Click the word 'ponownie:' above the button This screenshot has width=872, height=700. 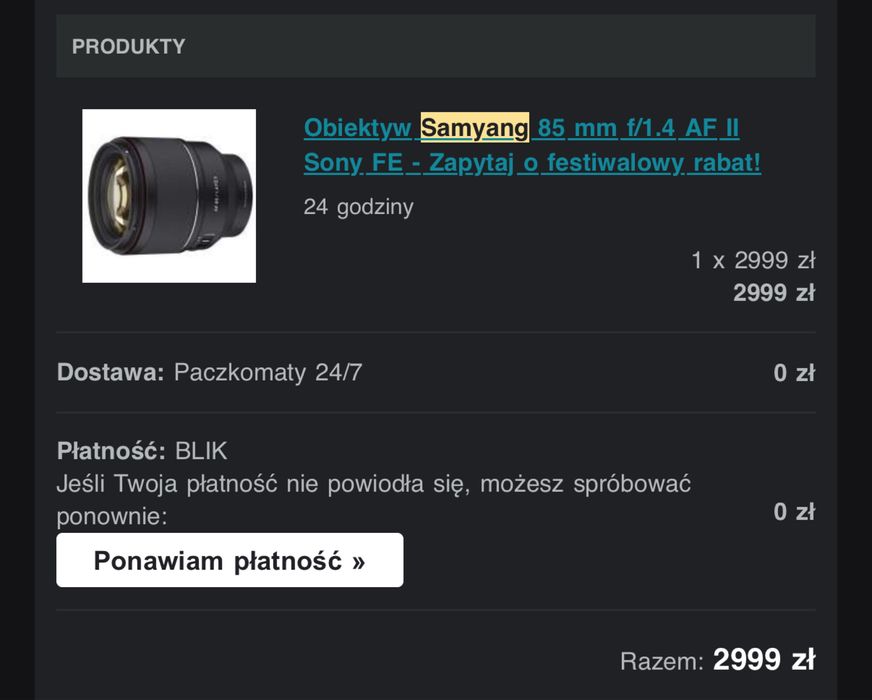pos(112,517)
